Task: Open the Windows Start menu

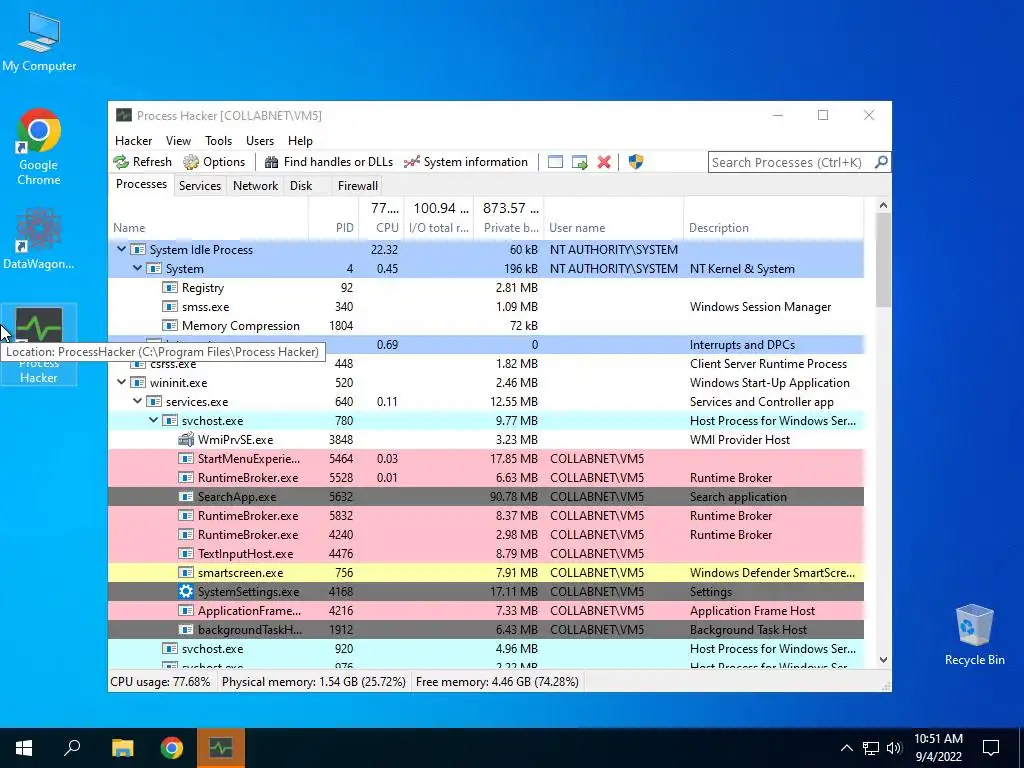Action: (24, 748)
